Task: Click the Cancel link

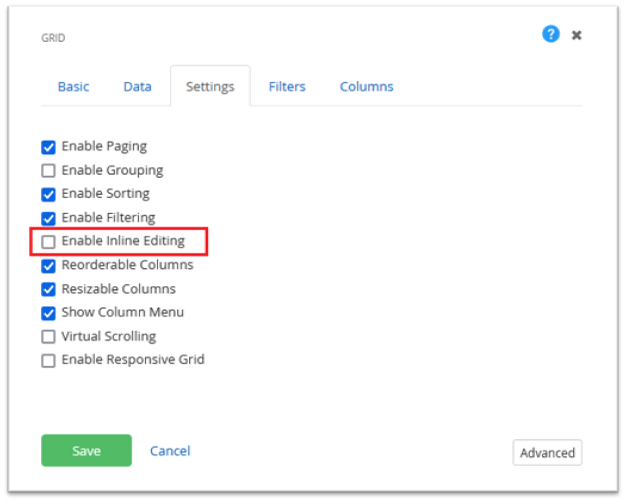Action: tap(170, 451)
